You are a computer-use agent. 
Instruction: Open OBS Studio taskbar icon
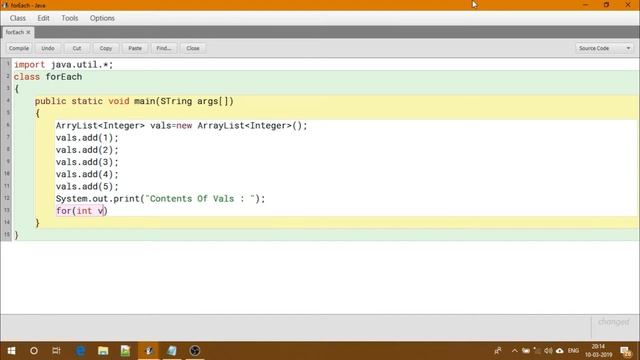tap(195, 351)
